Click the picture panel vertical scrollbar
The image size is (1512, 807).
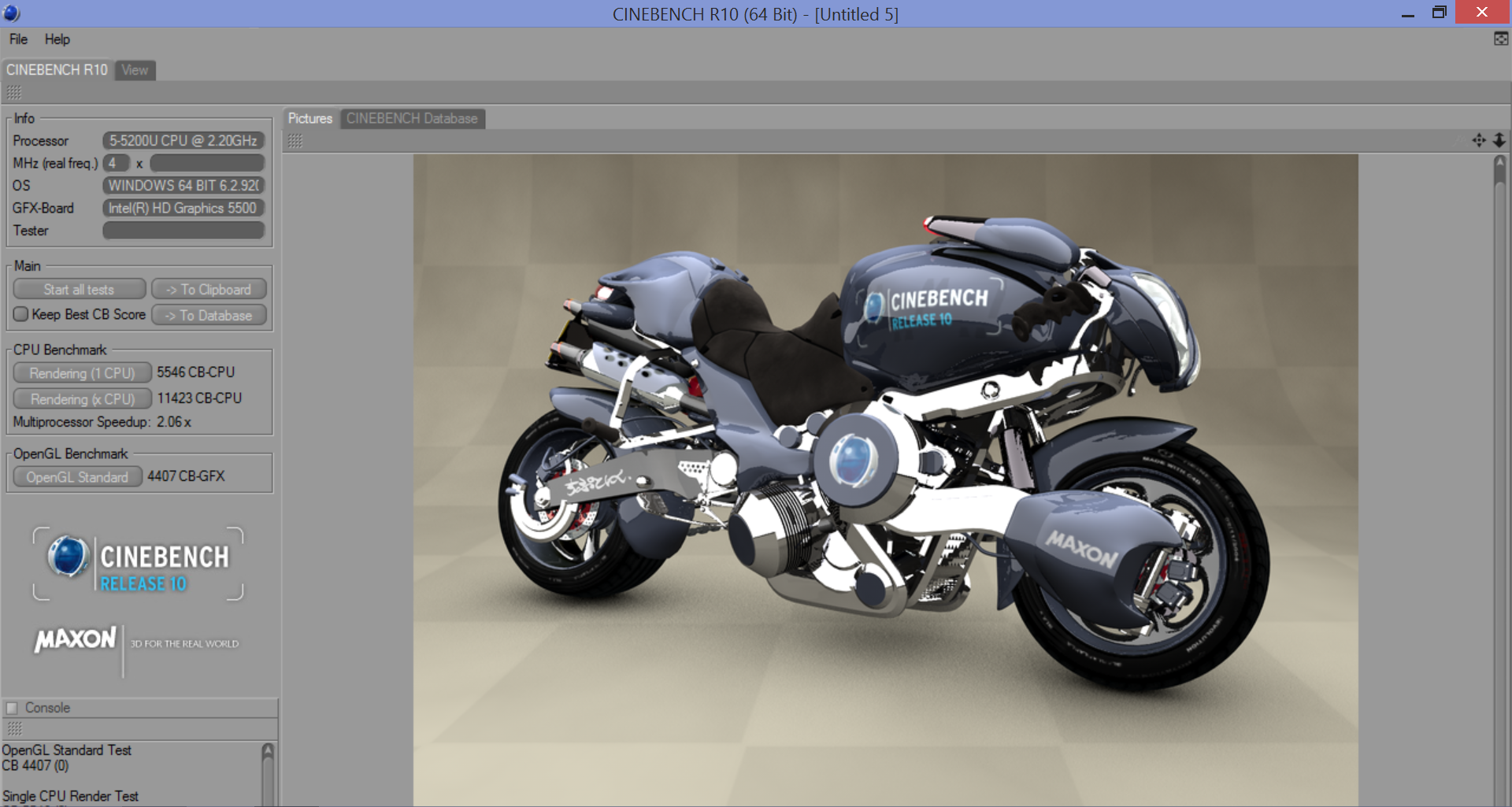[x=1499, y=480]
